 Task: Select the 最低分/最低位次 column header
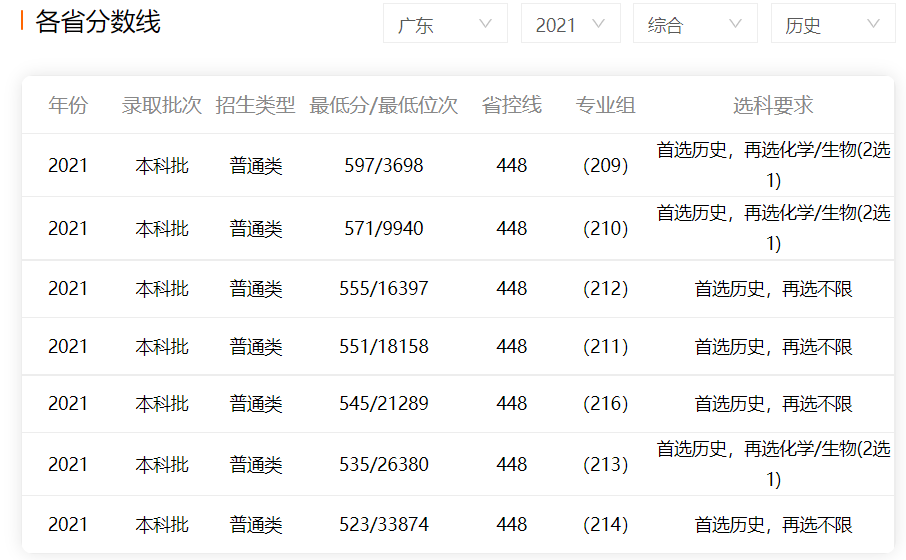coord(384,105)
